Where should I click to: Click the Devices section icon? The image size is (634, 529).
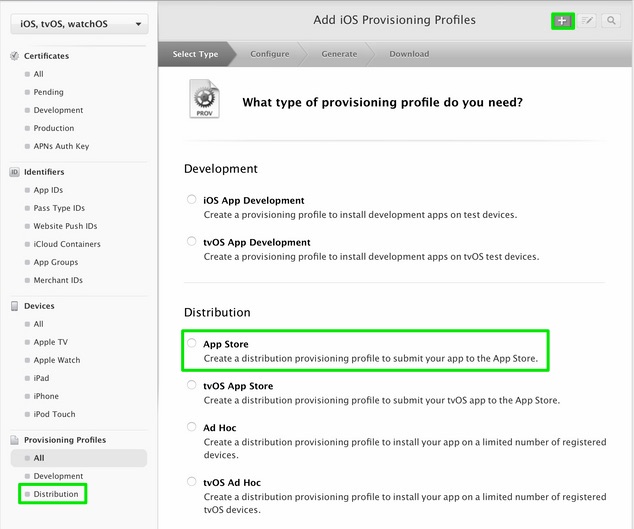point(14,306)
